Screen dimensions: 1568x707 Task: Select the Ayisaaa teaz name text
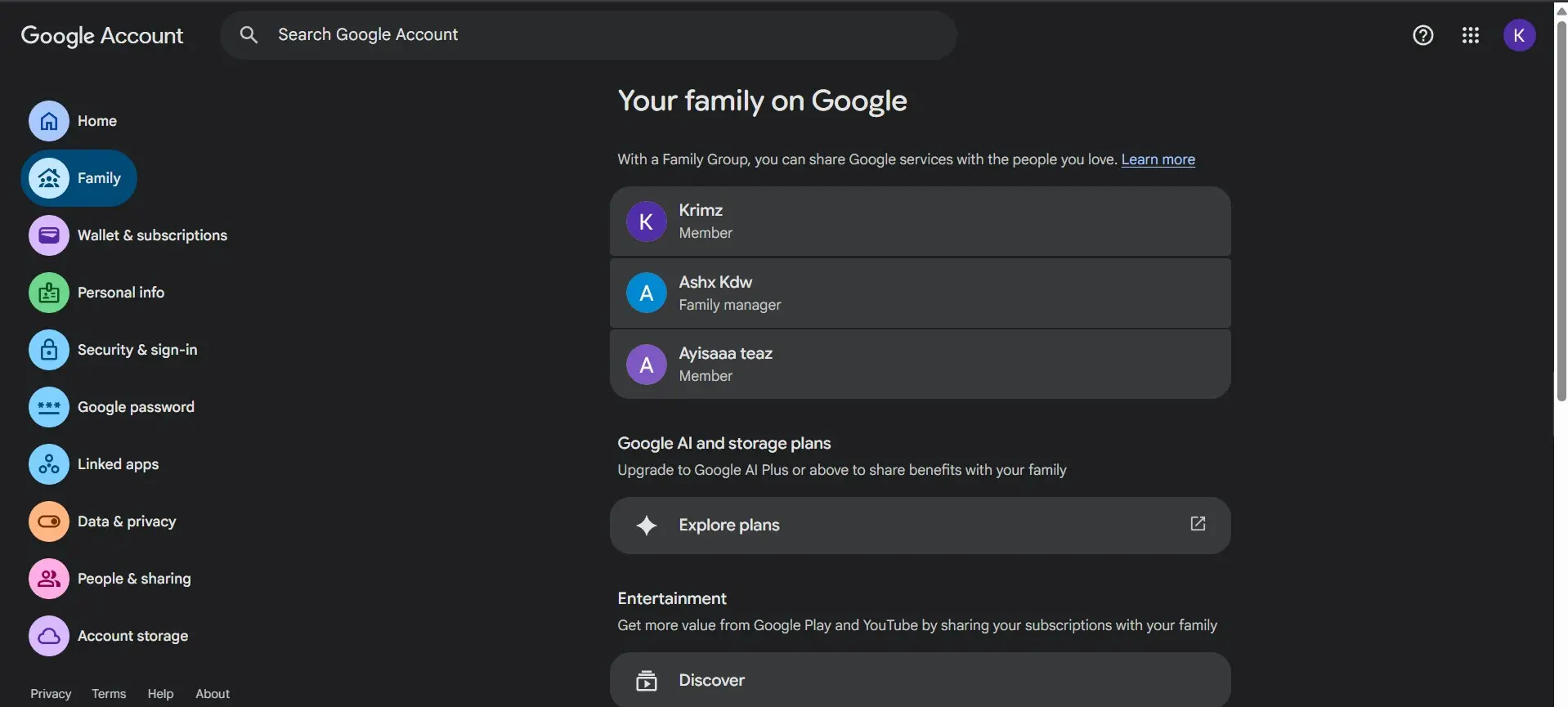(x=725, y=353)
